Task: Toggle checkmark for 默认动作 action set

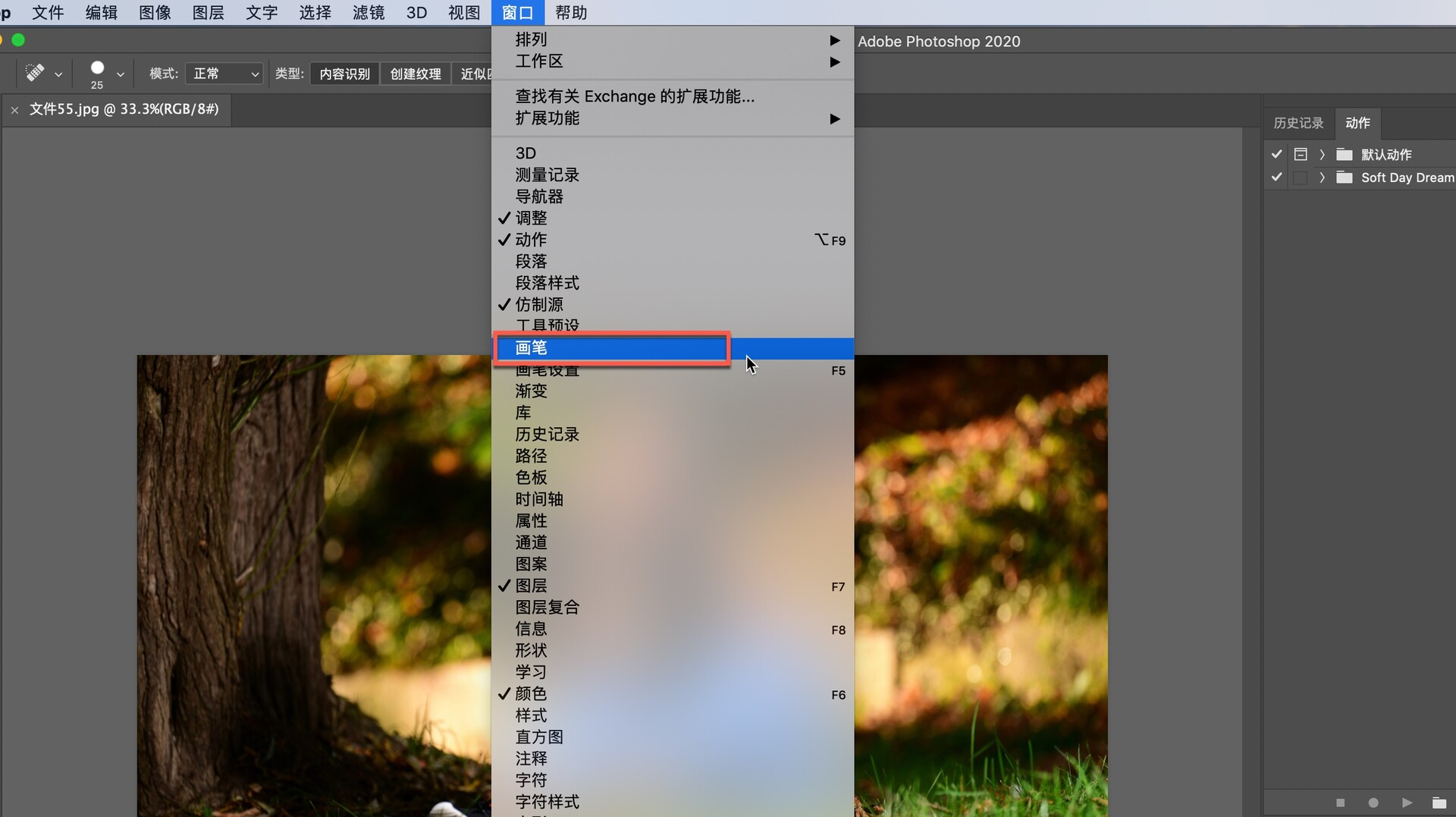Action: 1277,154
